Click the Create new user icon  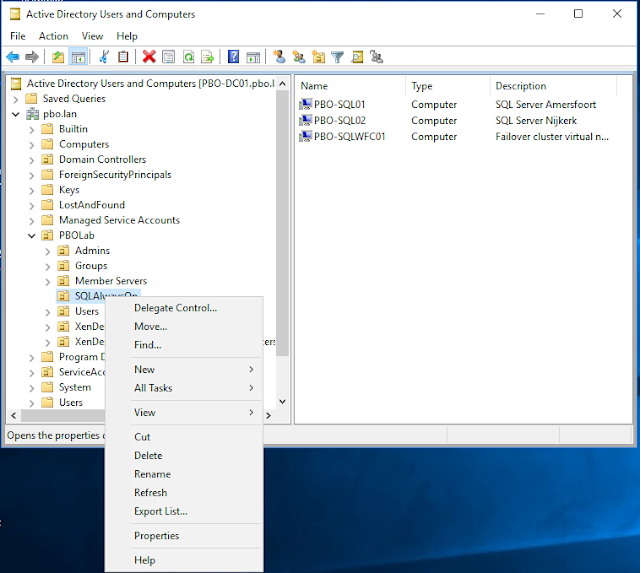pyautogui.click(x=279, y=57)
